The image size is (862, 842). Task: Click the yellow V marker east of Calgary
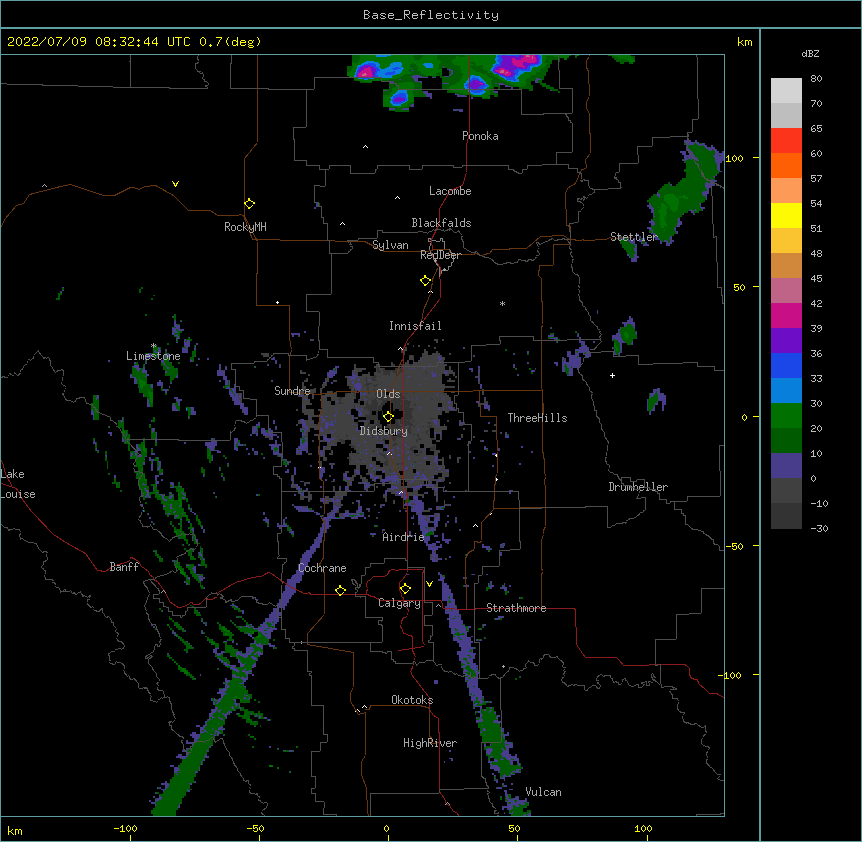point(429,584)
